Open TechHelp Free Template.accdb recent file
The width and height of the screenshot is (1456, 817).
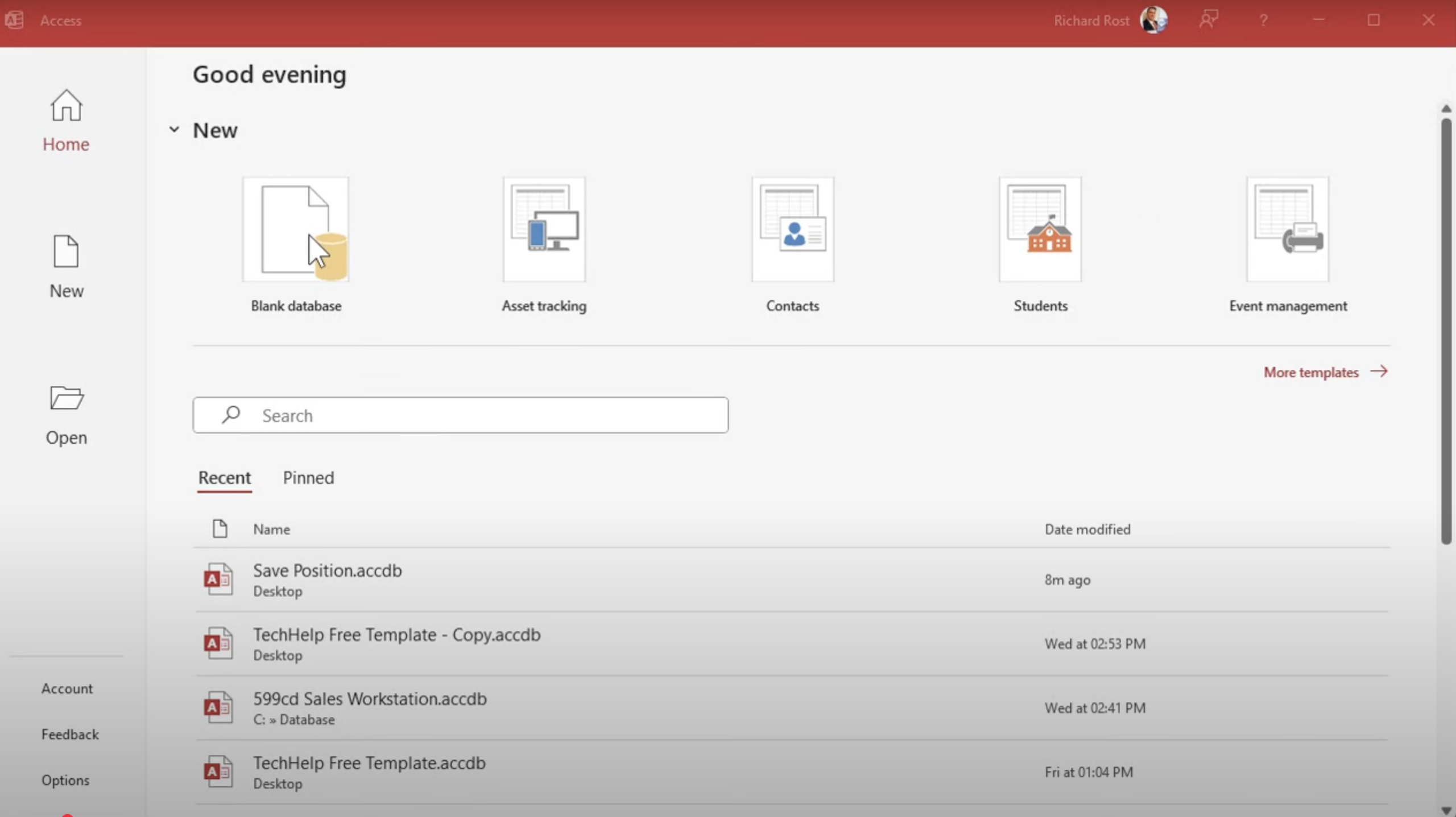pyautogui.click(x=791, y=773)
